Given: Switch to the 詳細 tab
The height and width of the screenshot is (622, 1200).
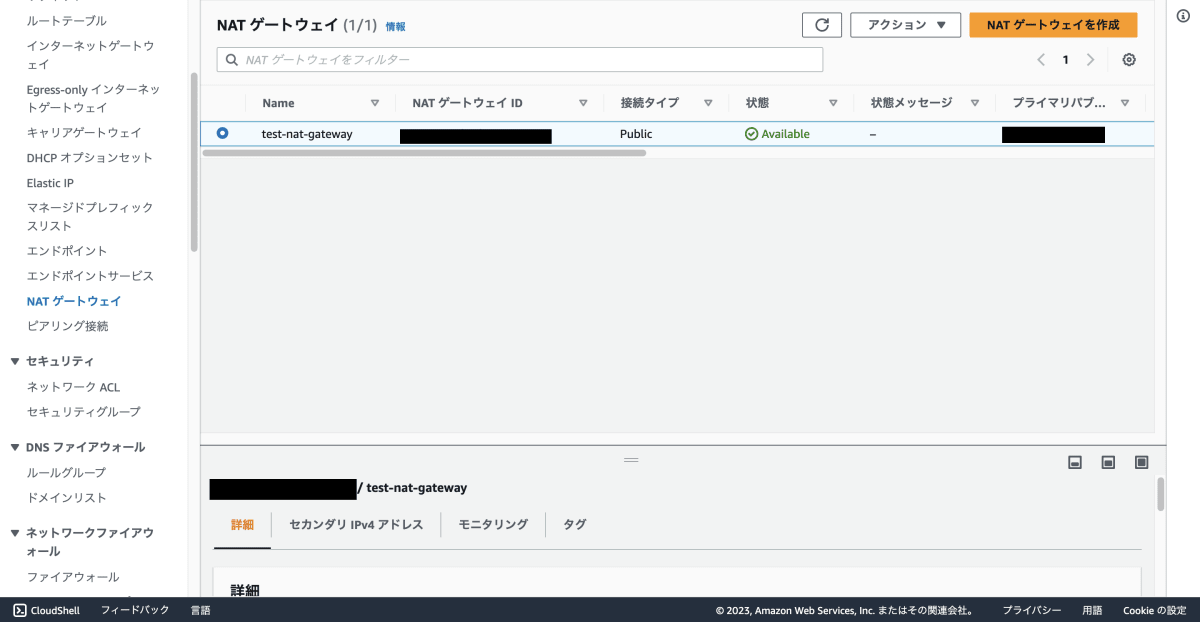Looking at the screenshot, I should coord(242,524).
